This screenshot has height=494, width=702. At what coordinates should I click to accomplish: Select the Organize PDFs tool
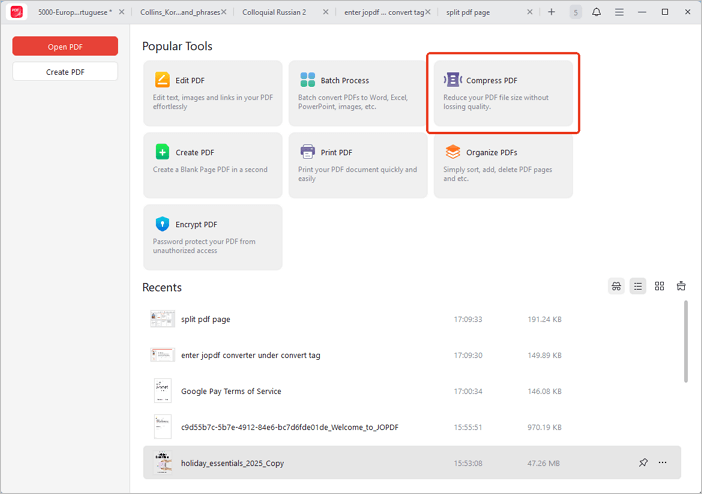(x=503, y=165)
